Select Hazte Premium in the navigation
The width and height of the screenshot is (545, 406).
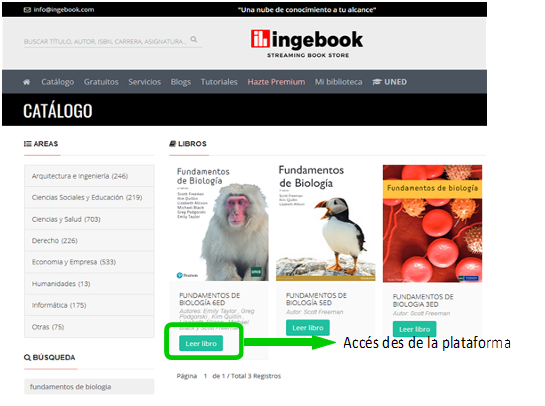pos(276,82)
